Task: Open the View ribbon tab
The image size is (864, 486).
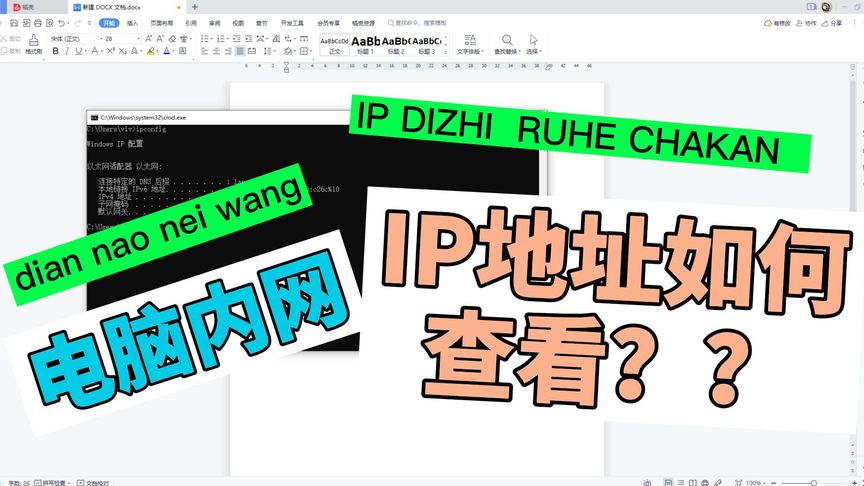Action: click(x=238, y=23)
